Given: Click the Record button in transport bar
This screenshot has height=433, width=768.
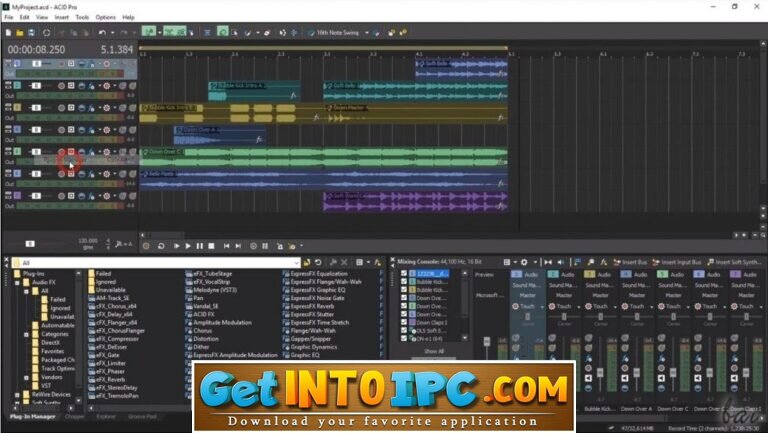Looking at the screenshot, I should (146, 246).
